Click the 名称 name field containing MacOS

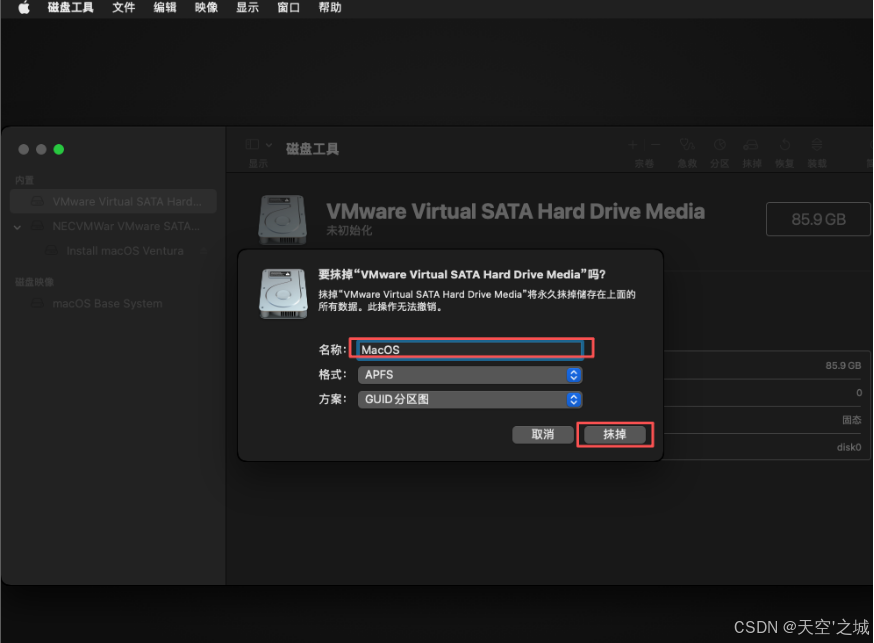click(470, 349)
